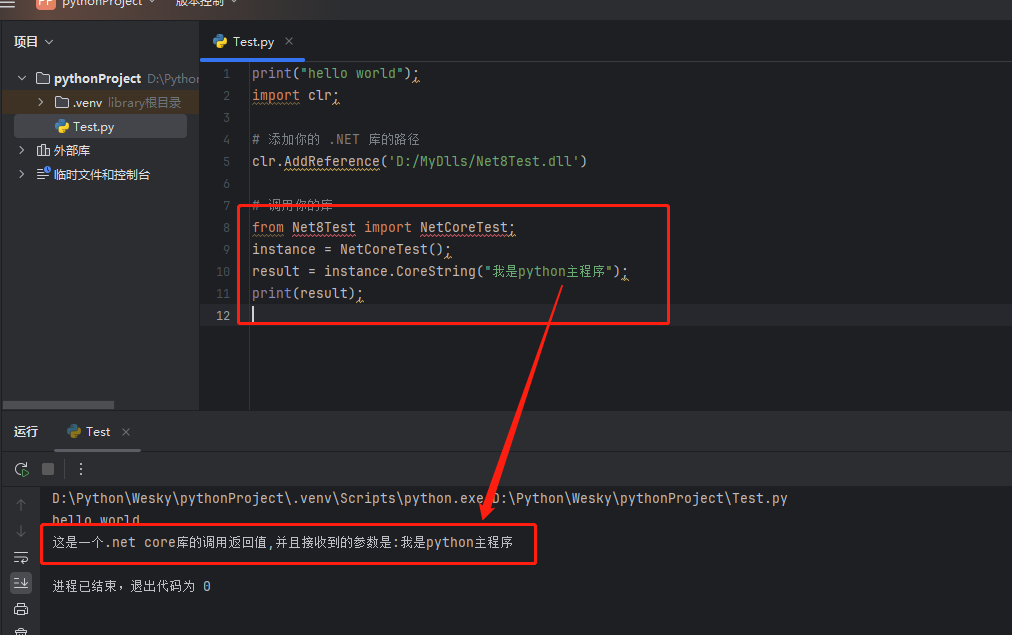Expand the 临时文件和控制台 node

(x=22, y=174)
